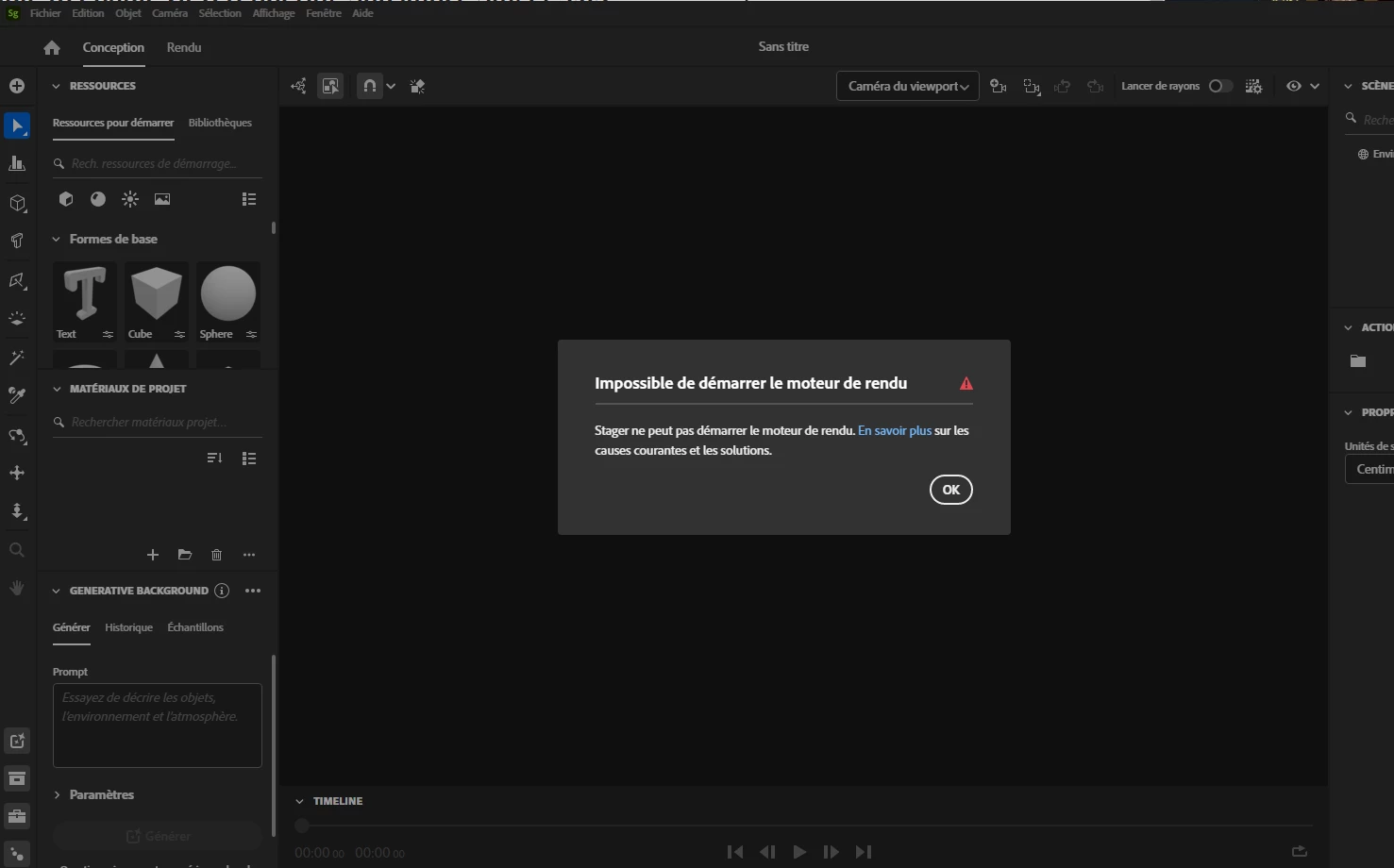Toggle Lancer de rayons switch
Screen dimensions: 1394x868
[x=1220, y=86]
